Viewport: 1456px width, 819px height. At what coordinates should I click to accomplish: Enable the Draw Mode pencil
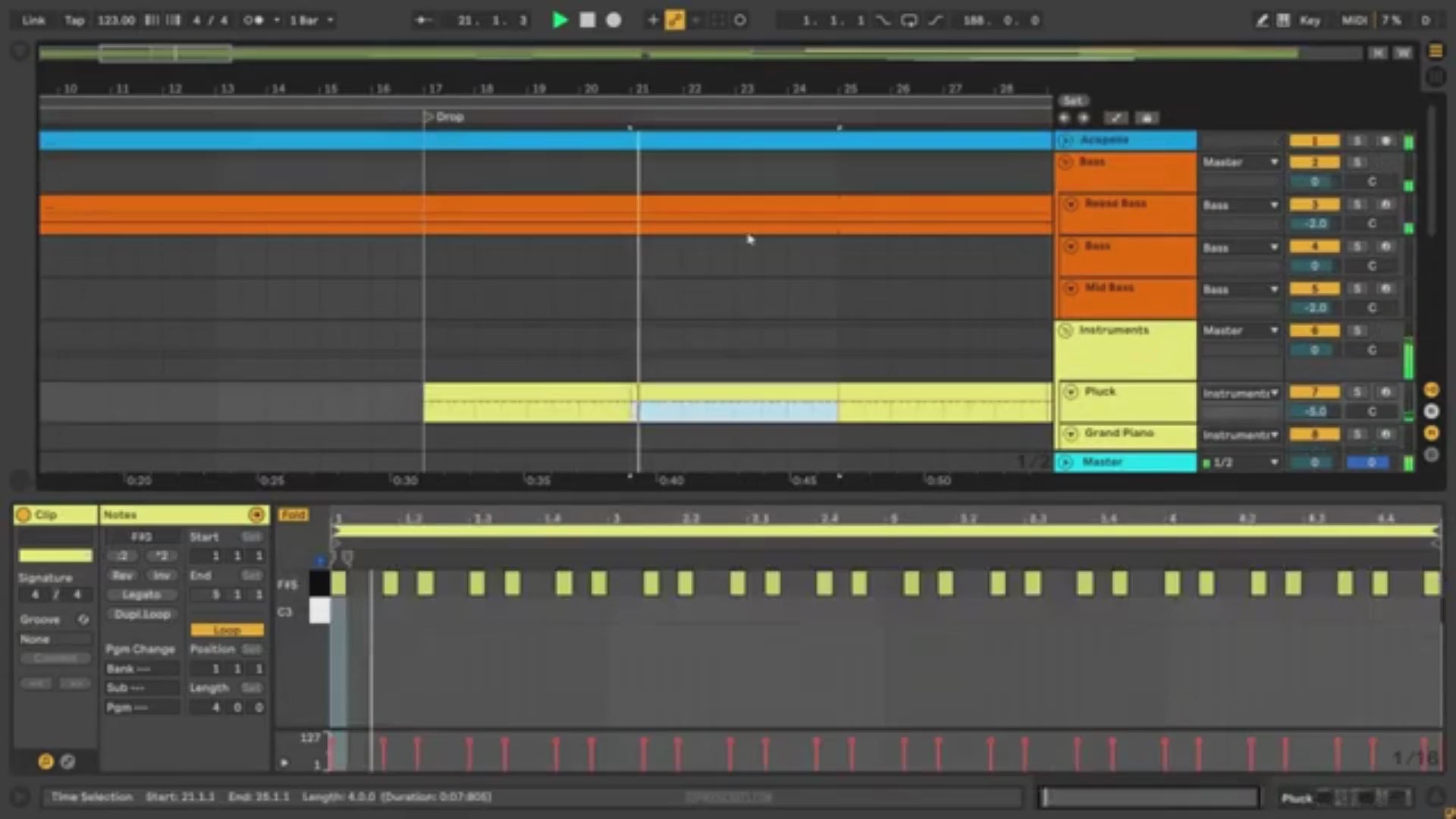click(1261, 20)
